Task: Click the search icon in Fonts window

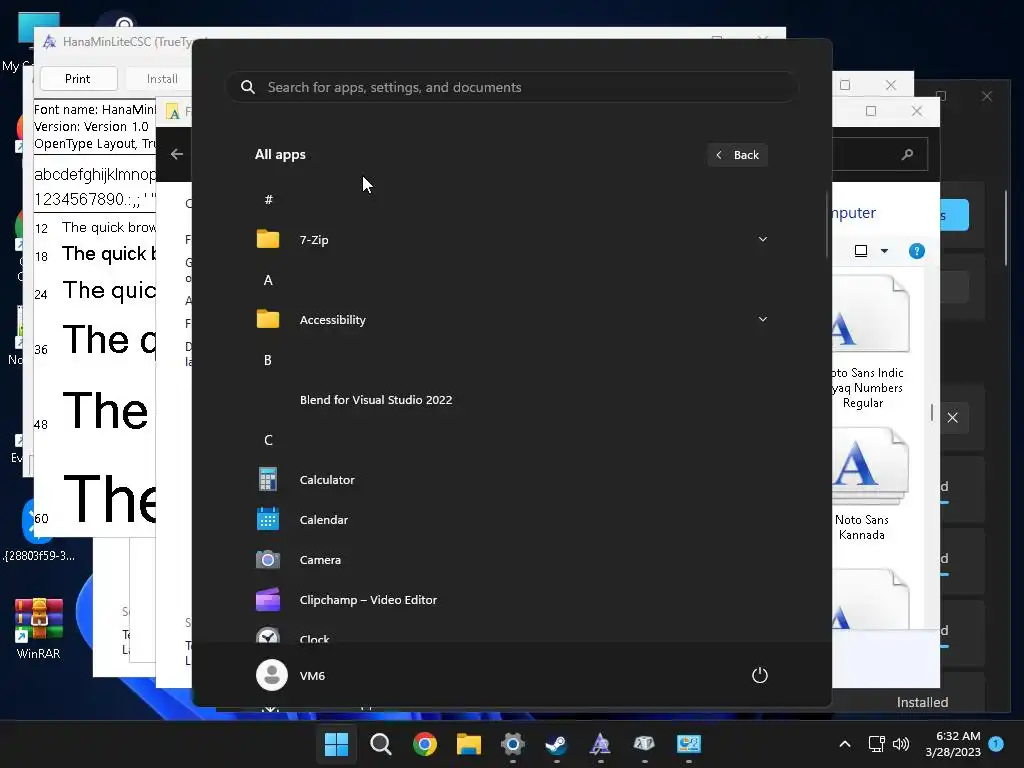Action: (907, 154)
